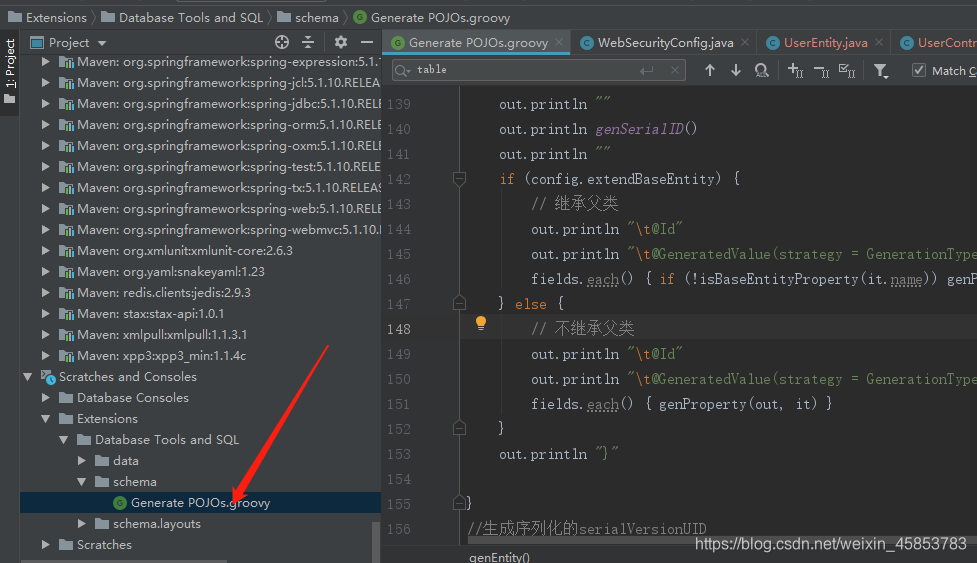Expand the data folder
Image resolution: width=977 pixels, height=563 pixels.
pyautogui.click(x=82, y=461)
